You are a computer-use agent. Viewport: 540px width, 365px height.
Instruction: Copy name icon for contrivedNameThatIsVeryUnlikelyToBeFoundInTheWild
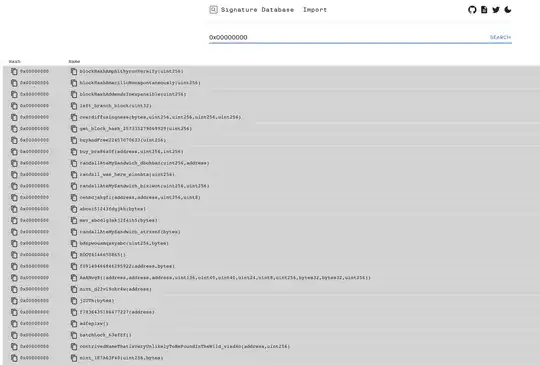click(74, 346)
